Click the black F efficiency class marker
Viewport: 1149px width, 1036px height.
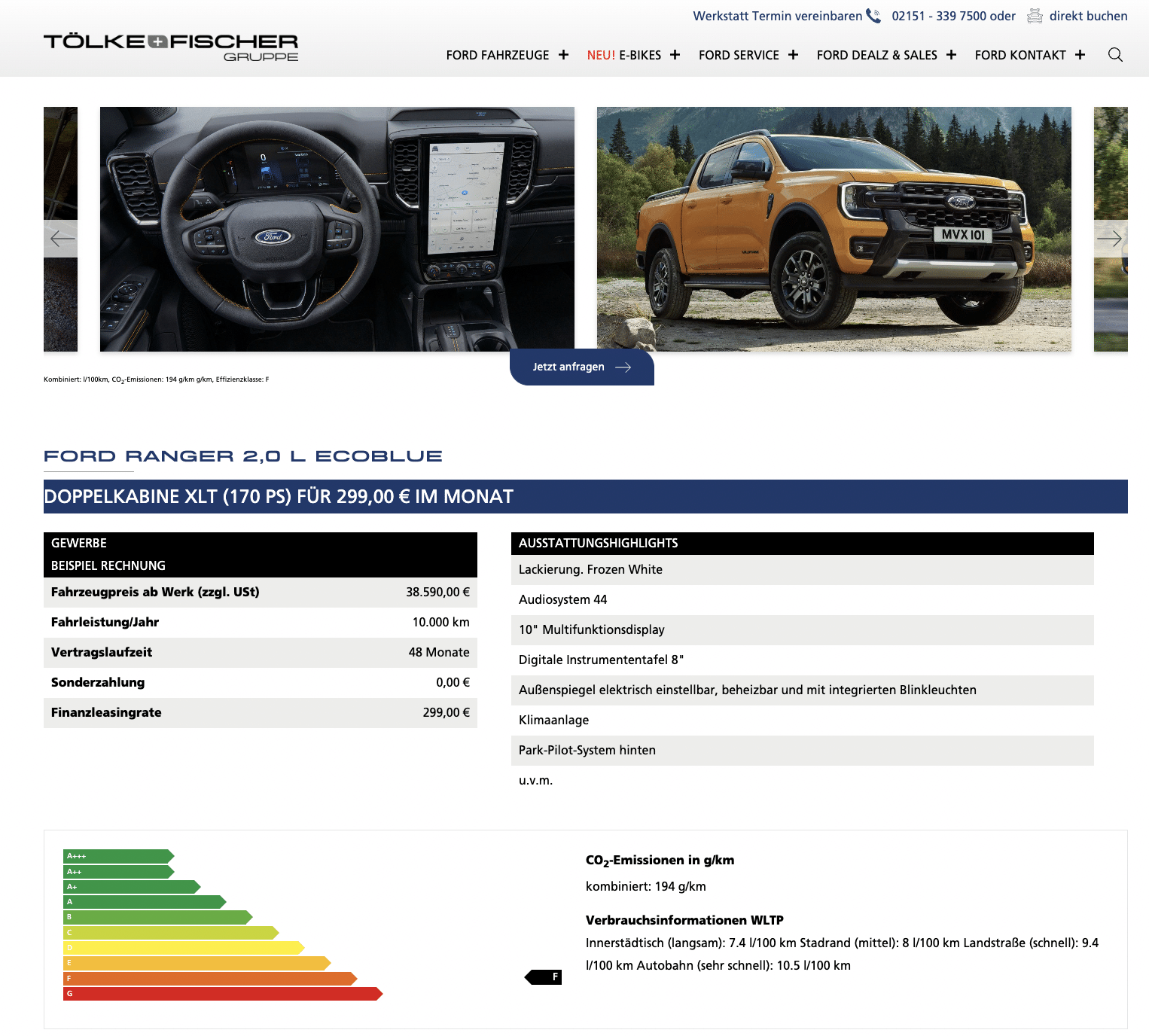click(544, 977)
